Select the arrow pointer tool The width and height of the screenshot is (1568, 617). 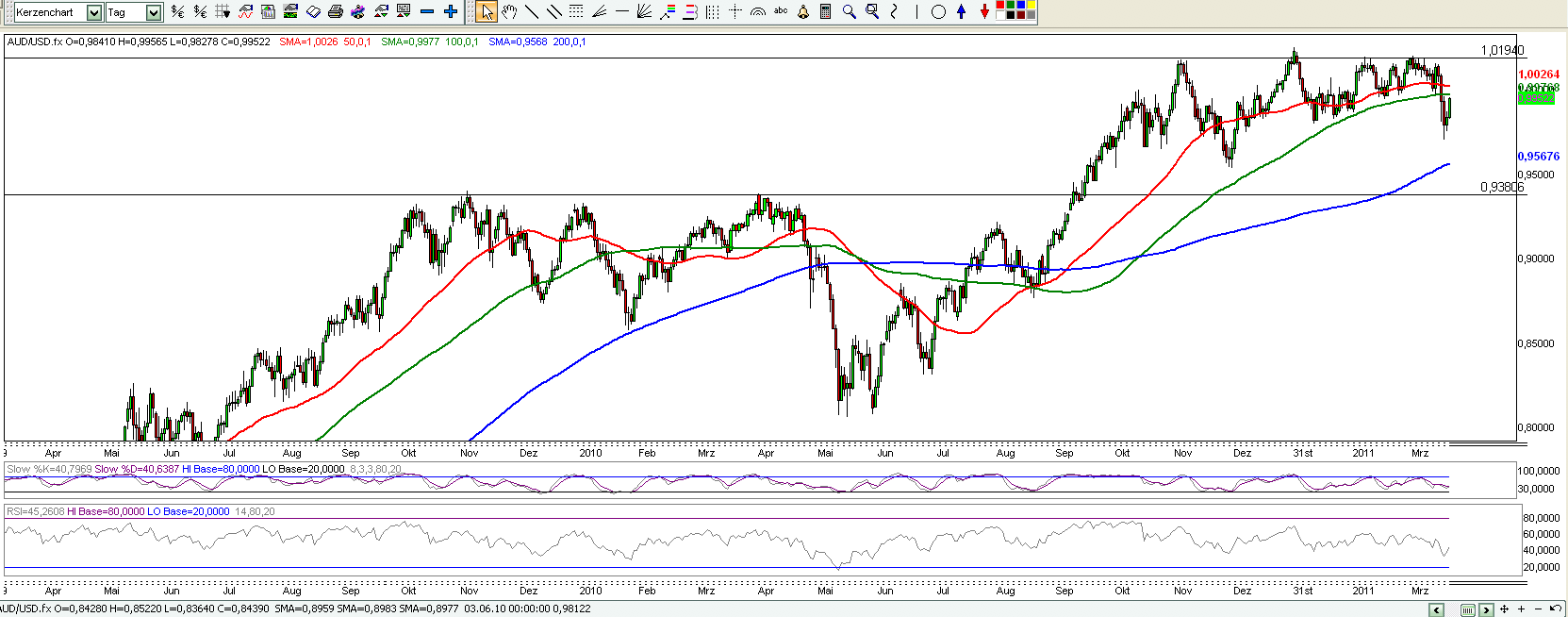point(487,11)
